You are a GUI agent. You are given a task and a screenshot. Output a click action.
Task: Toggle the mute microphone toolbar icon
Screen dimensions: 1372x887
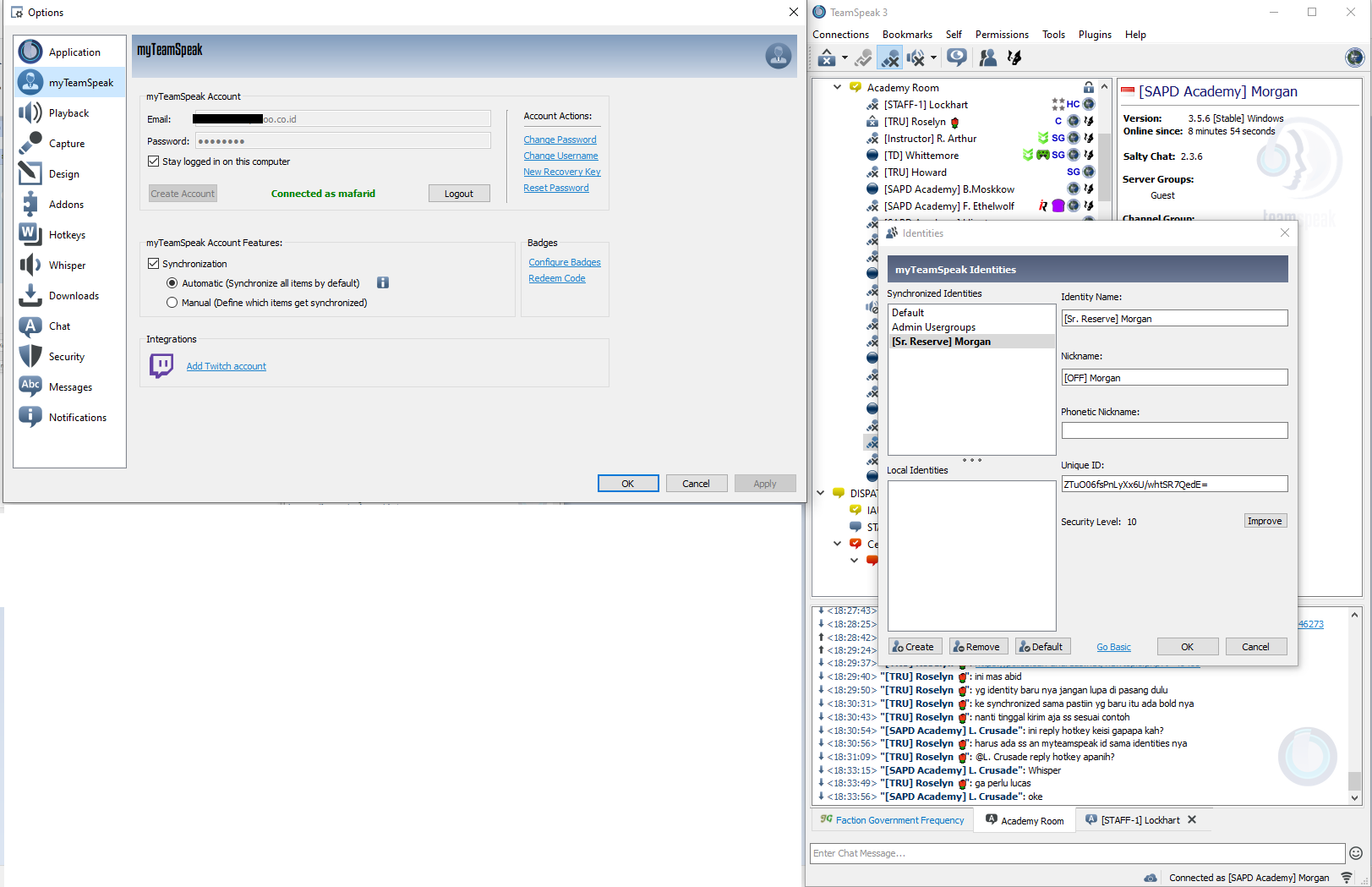(x=889, y=57)
